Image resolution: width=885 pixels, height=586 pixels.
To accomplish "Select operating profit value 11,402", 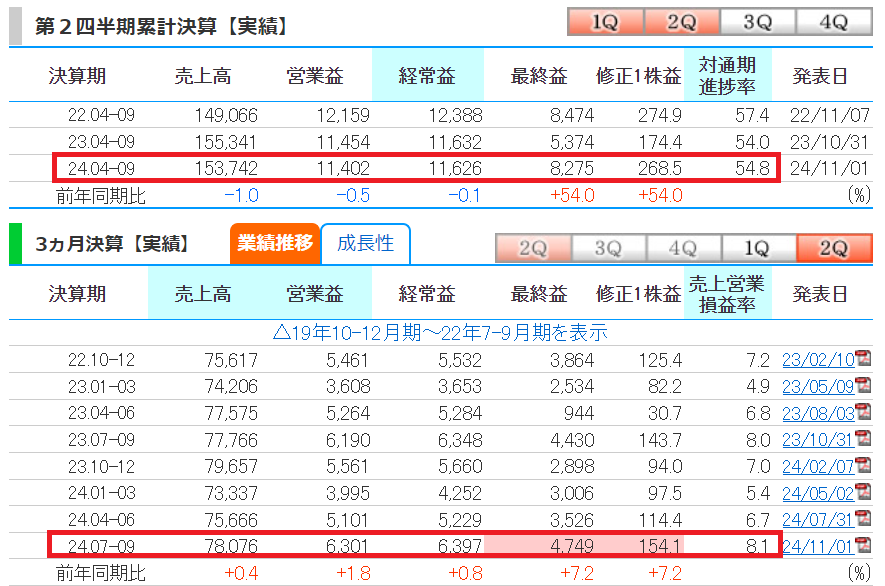I will [x=343, y=168].
